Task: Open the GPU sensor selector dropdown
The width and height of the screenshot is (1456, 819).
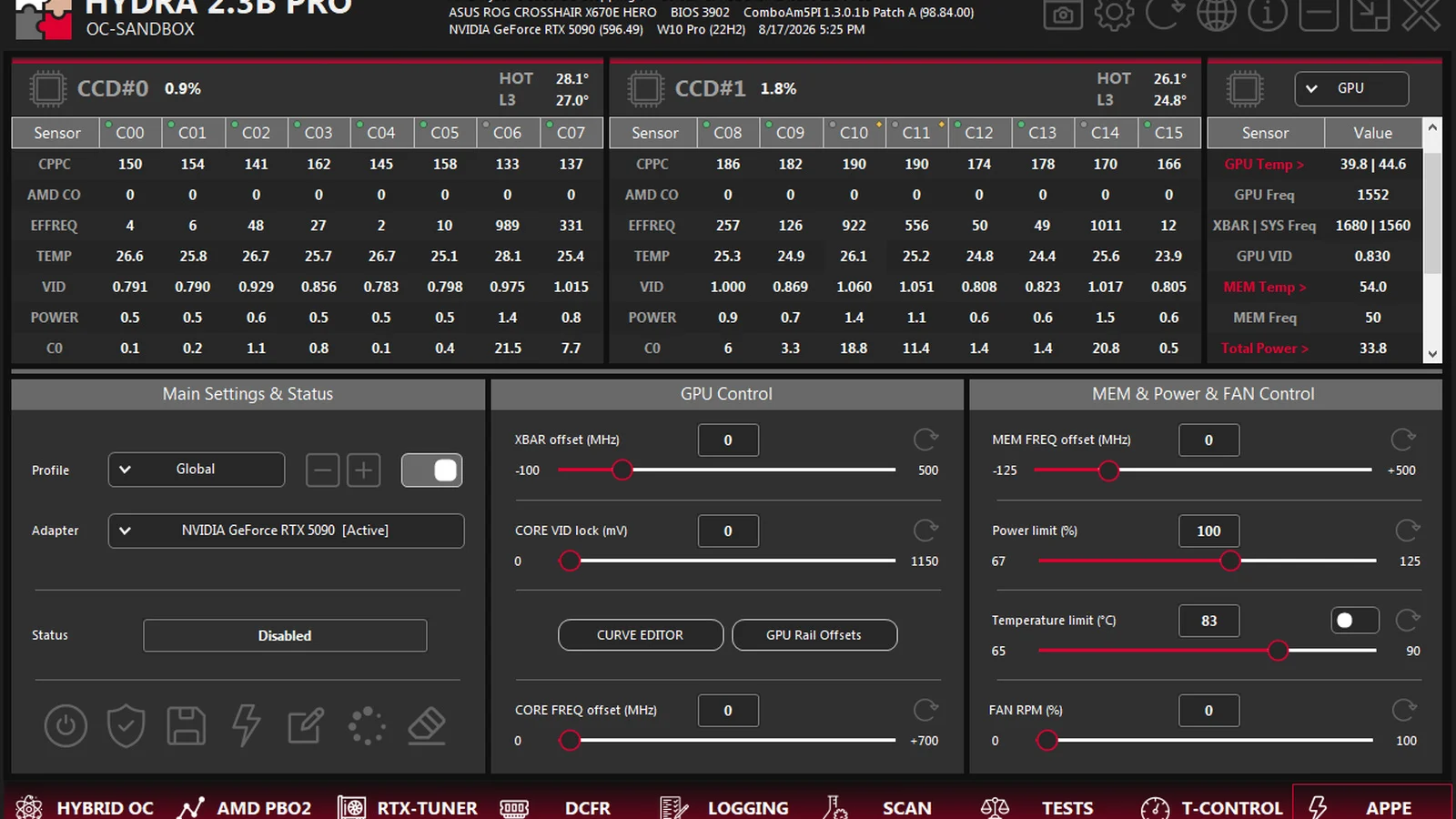Action: 1351,88
